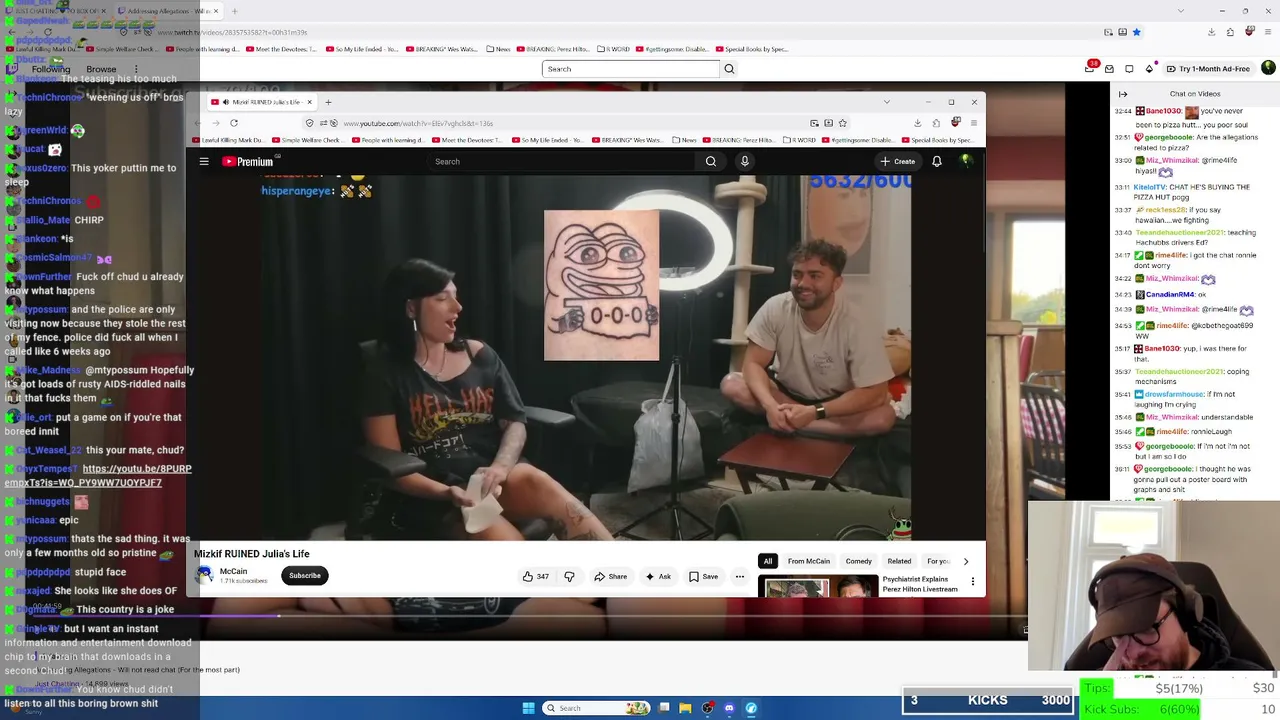Click the Share button under video
This screenshot has height=720, width=1280.
pos(610,576)
